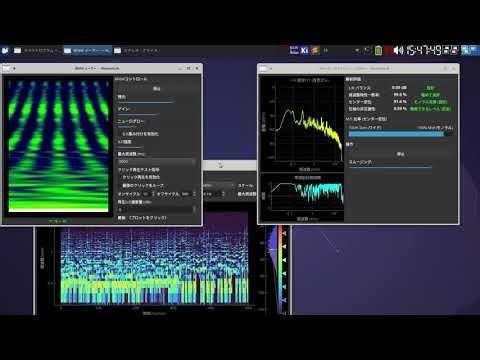The width and height of the screenshot is (480, 360).
Task: Open the volume speaker icon
Action: pos(398,50)
